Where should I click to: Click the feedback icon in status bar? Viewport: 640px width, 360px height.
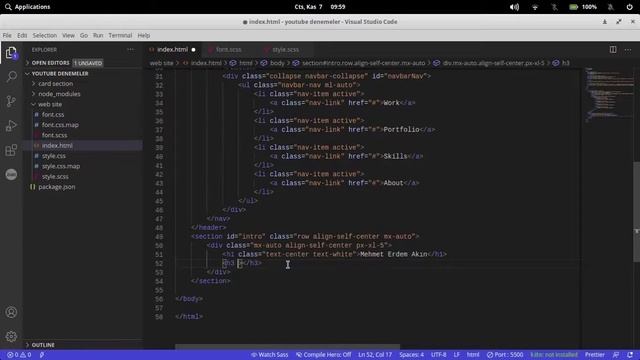point(616,355)
